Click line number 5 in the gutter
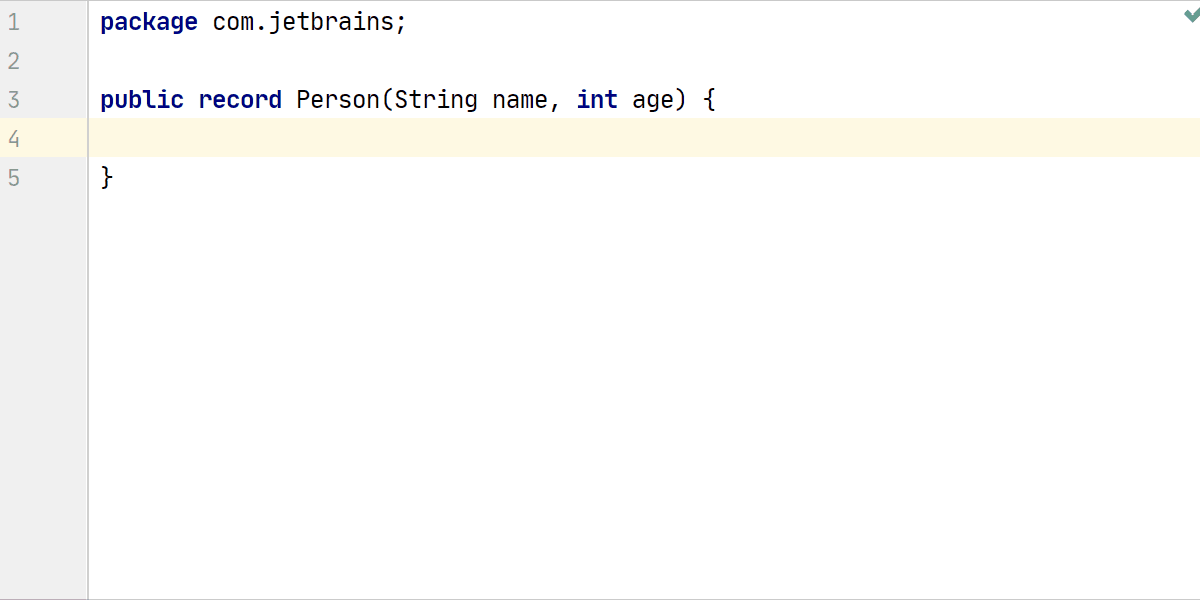 (14, 177)
